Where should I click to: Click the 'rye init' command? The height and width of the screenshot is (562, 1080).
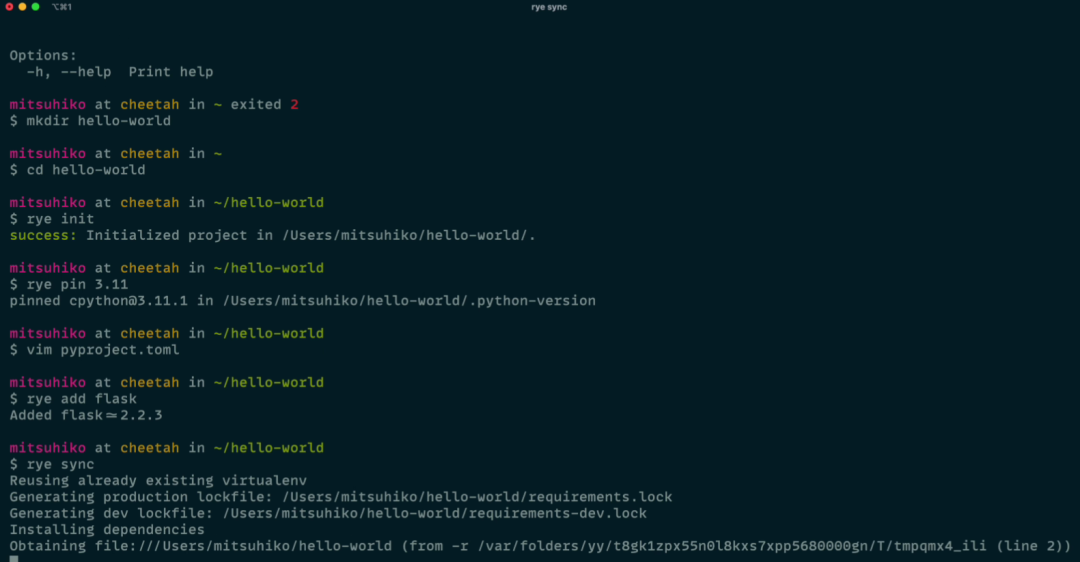tap(60, 219)
